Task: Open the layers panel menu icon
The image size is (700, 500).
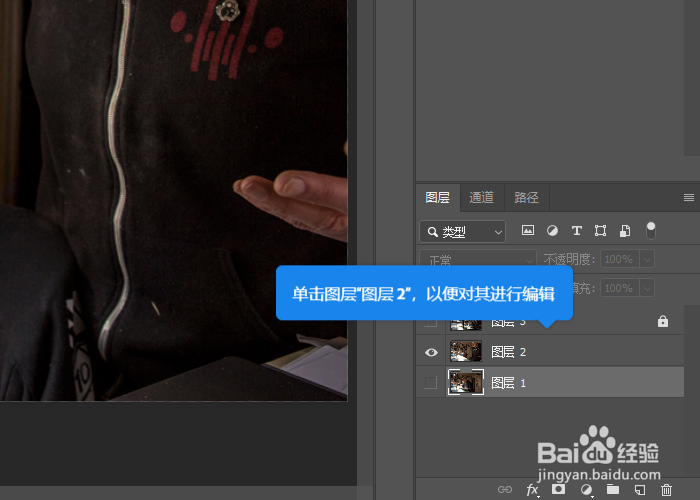Action: coord(689,197)
